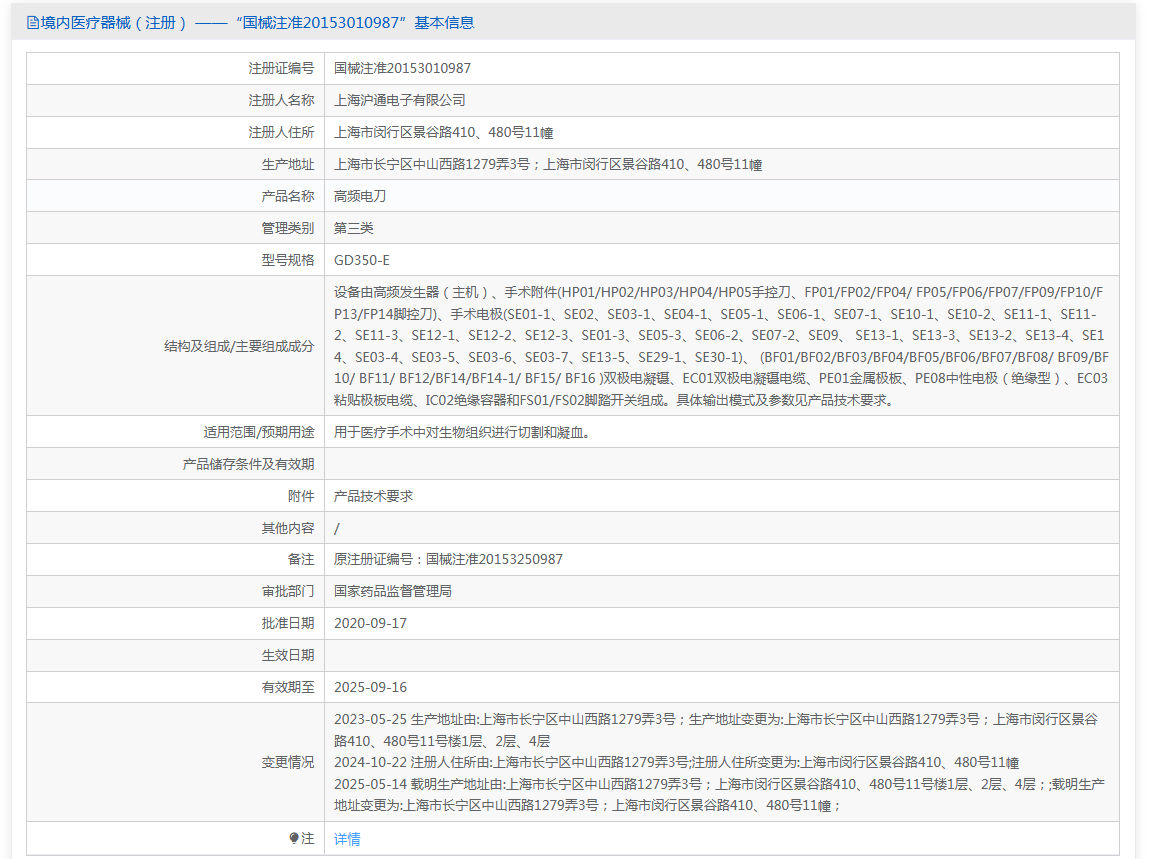
Task: Open the 详情 link
Action: pos(347,839)
